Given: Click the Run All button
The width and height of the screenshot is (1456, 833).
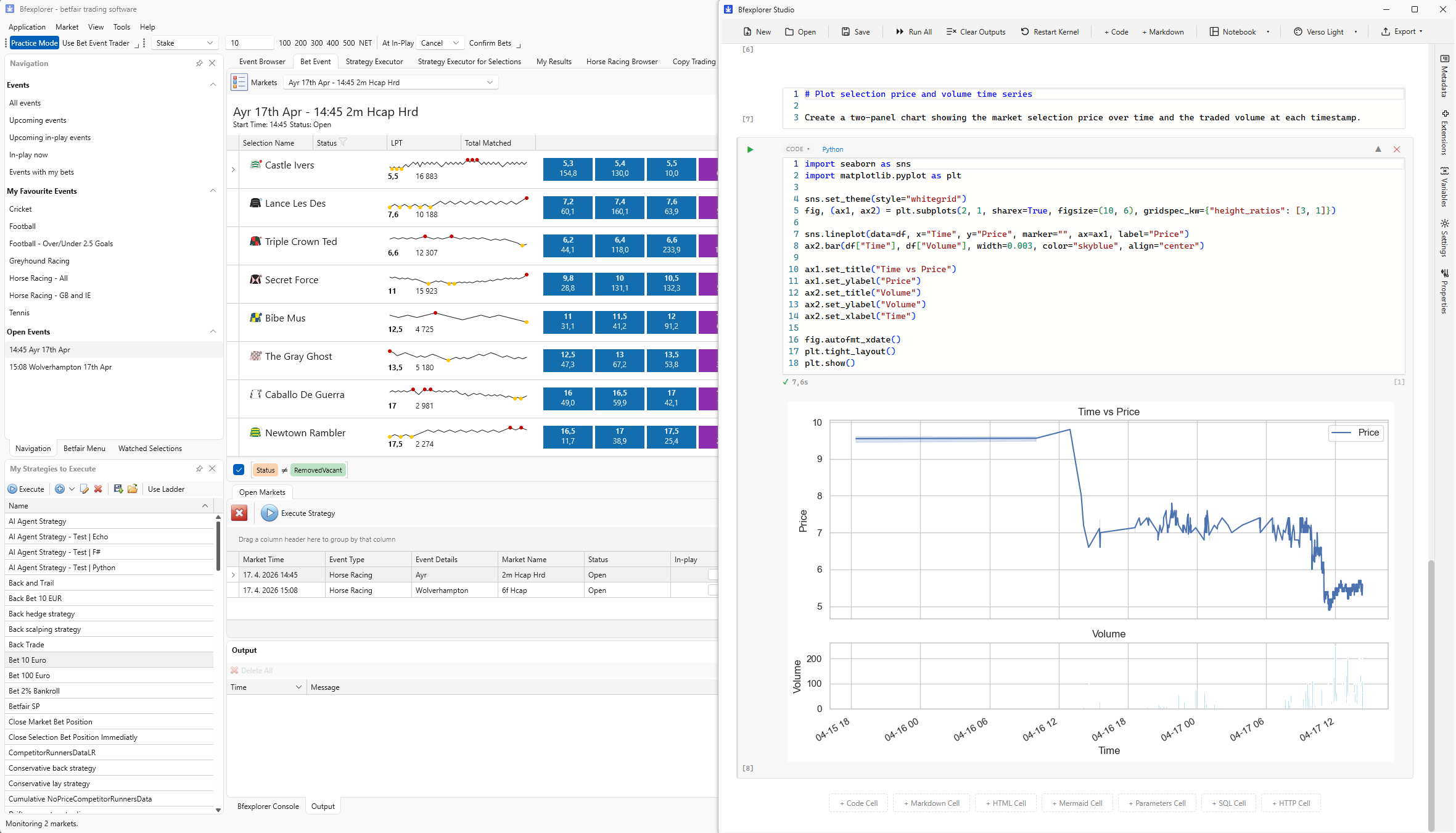Looking at the screenshot, I should tap(913, 32).
